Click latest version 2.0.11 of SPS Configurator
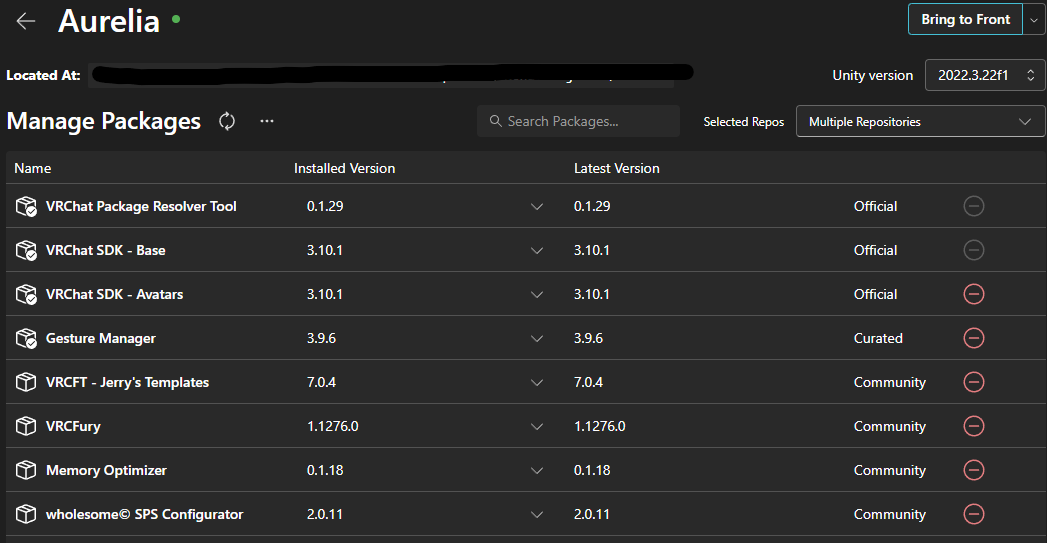Viewport: 1047px width, 543px height. pyautogui.click(x=592, y=514)
